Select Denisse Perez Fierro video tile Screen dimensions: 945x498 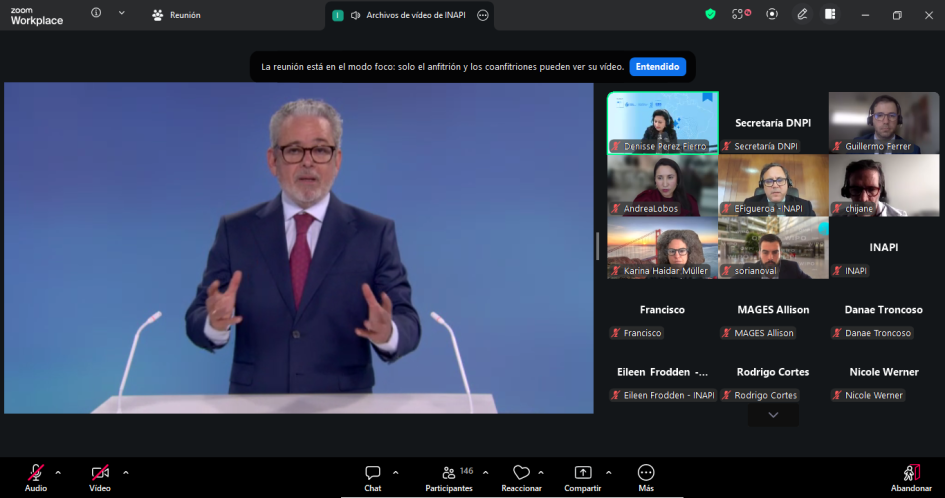click(x=662, y=123)
